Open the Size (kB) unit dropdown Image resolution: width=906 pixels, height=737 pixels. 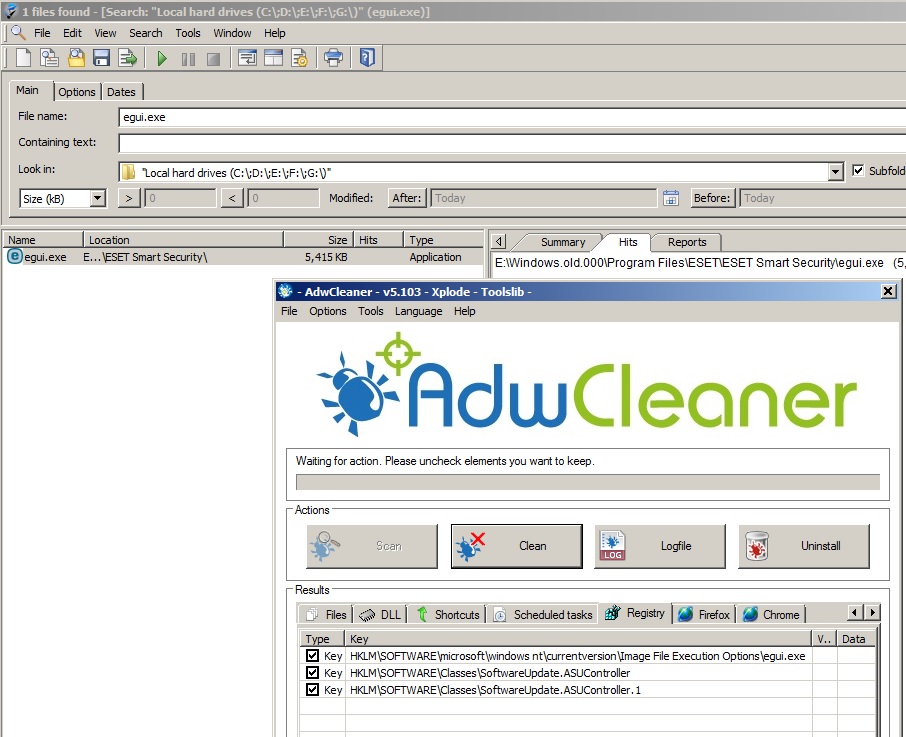[x=98, y=198]
